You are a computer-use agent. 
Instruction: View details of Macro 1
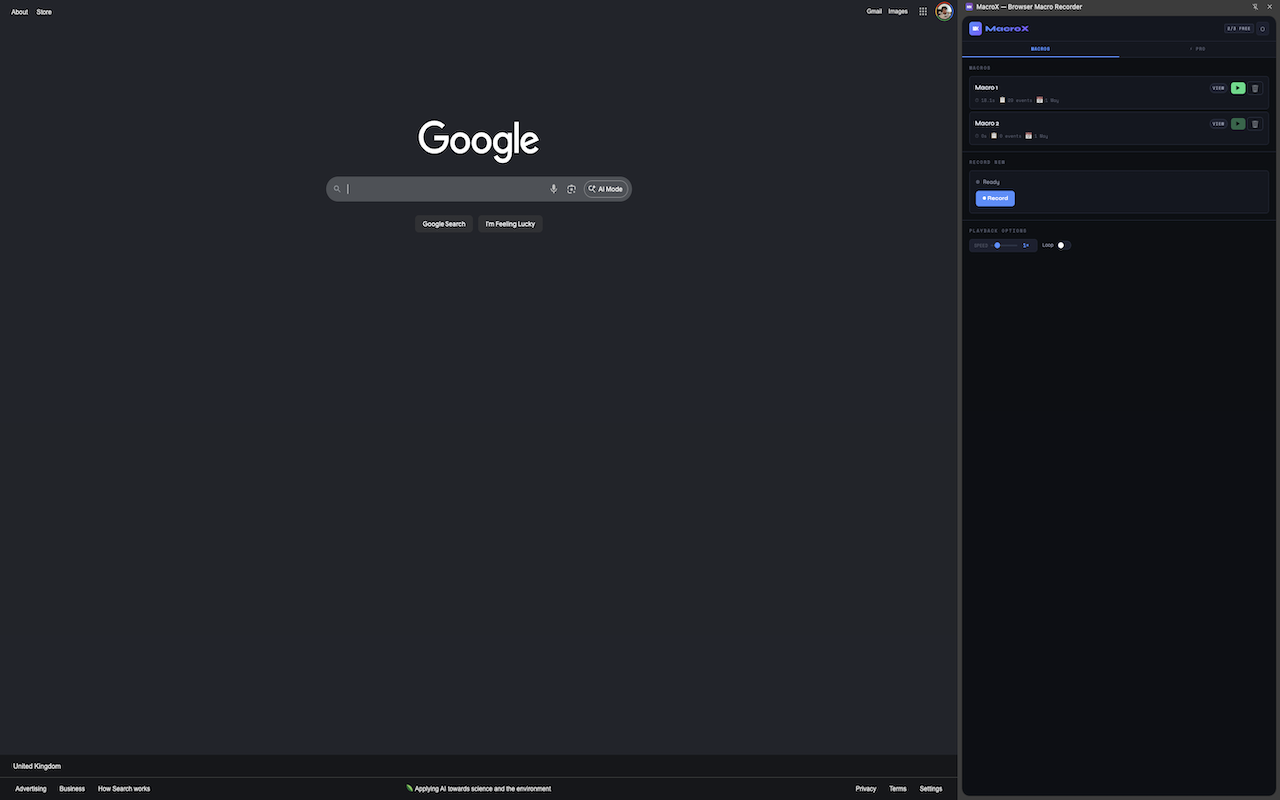tap(1218, 88)
